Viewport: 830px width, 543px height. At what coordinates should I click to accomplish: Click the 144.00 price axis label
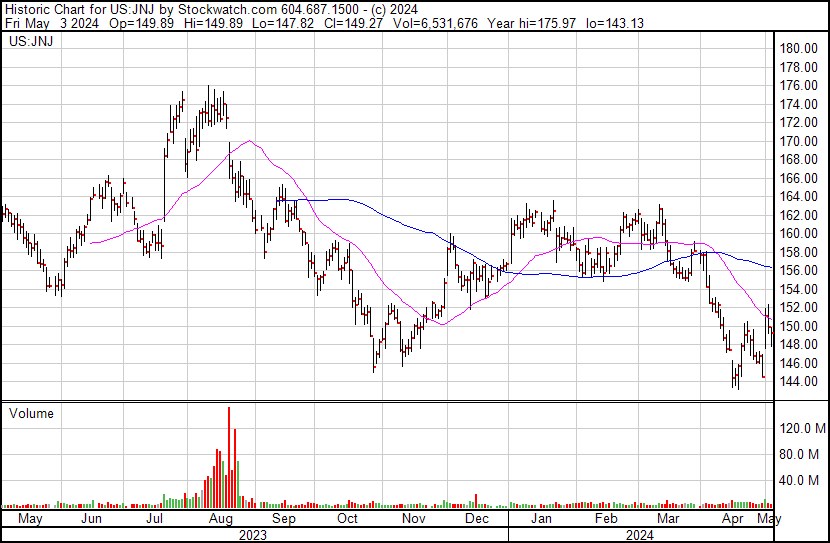799,381
